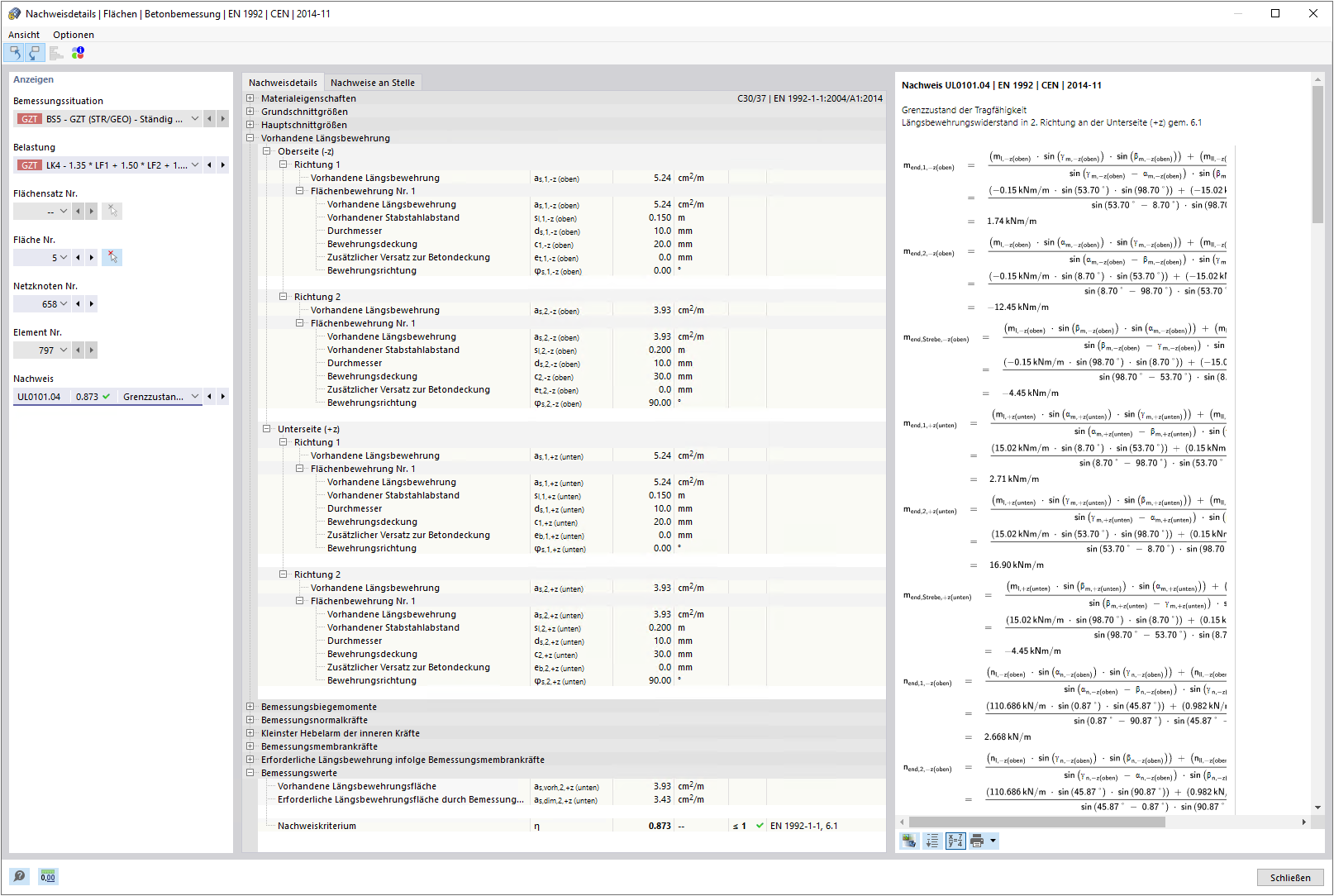This screenshot has height=896, width=1334.
Task: Click the 0.873 design ratio value
Action: pyautogui.click(x=660, y=826)
